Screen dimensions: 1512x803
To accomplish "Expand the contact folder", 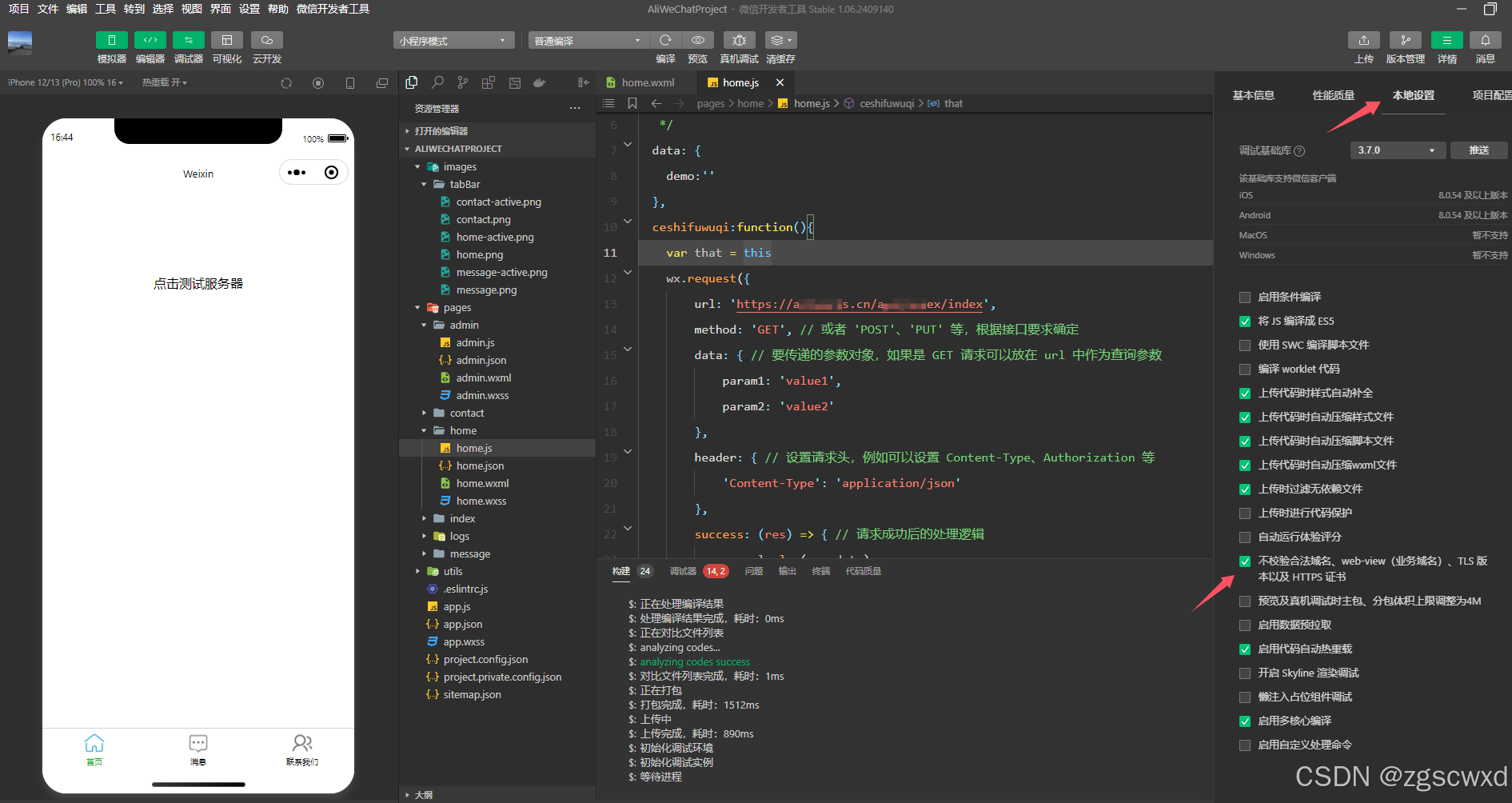I will [x=467, y=413].
